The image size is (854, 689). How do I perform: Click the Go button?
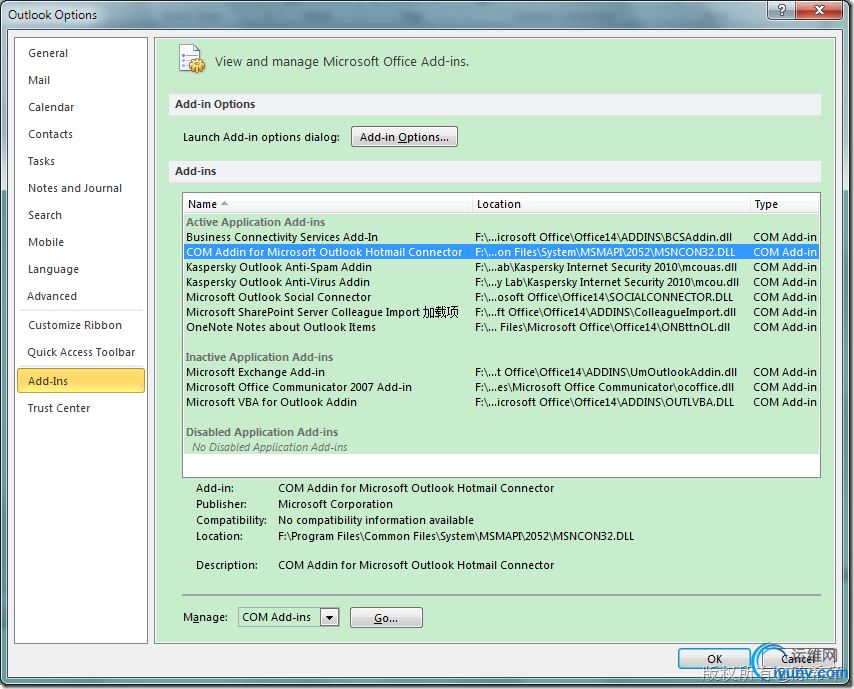(386, 618)
